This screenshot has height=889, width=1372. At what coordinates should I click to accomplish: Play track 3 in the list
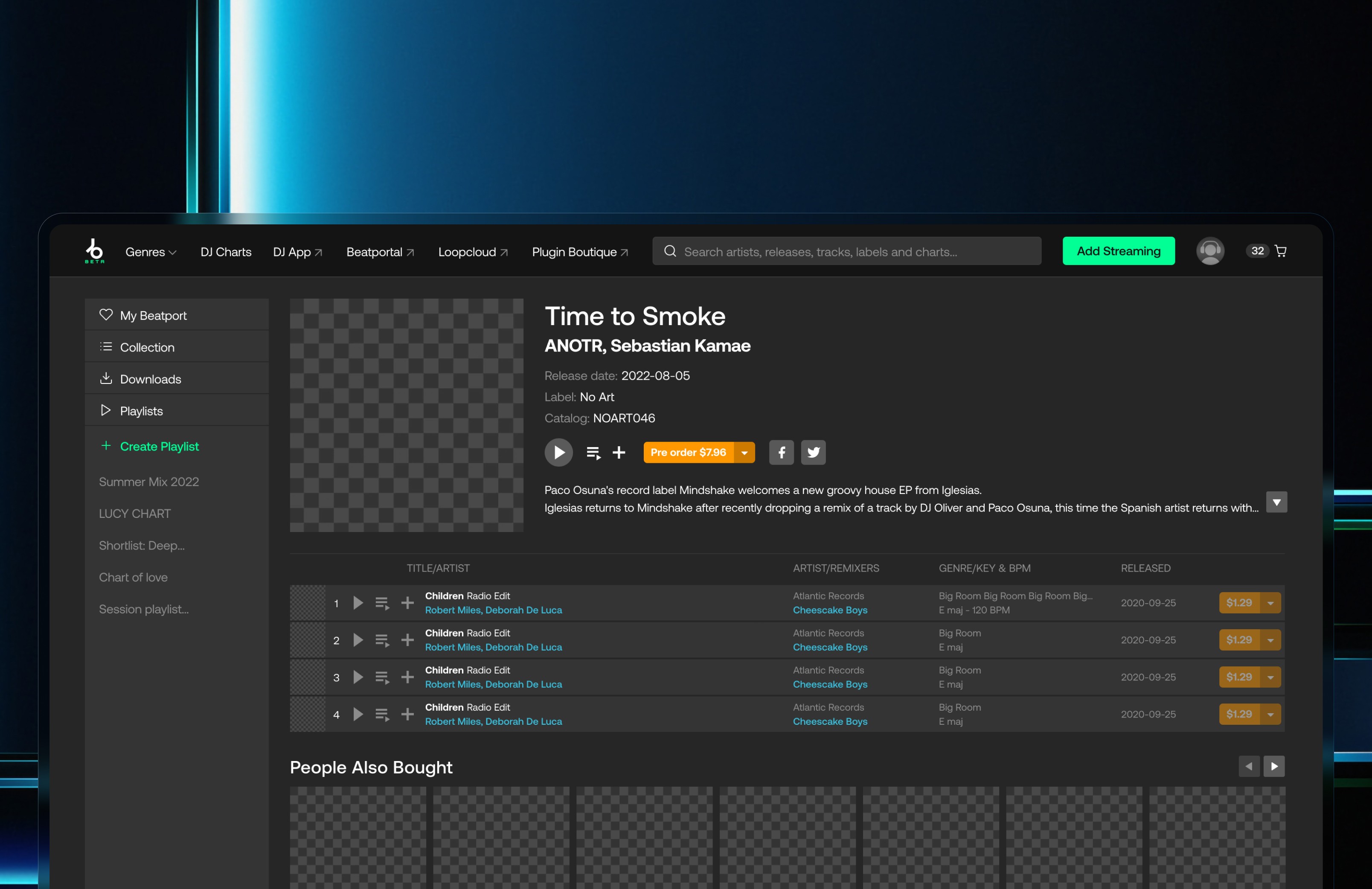pyautogui.click(x=358, y=677)
